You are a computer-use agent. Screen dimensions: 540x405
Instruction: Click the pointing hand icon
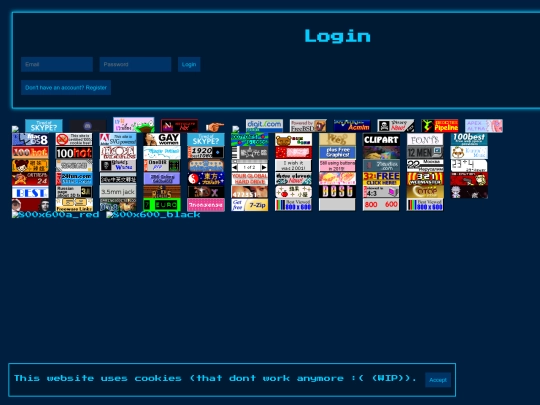[215, 127]
